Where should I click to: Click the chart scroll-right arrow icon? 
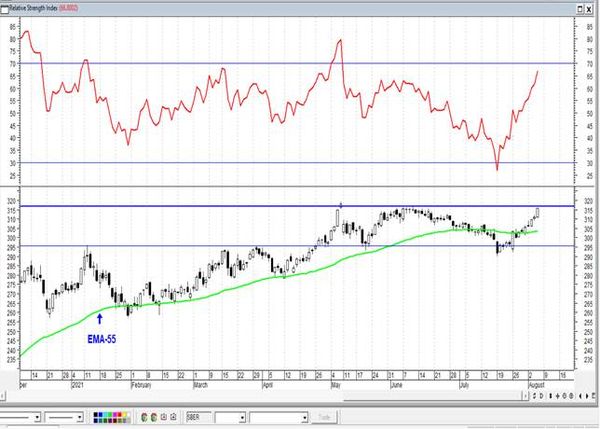point(587,396)
